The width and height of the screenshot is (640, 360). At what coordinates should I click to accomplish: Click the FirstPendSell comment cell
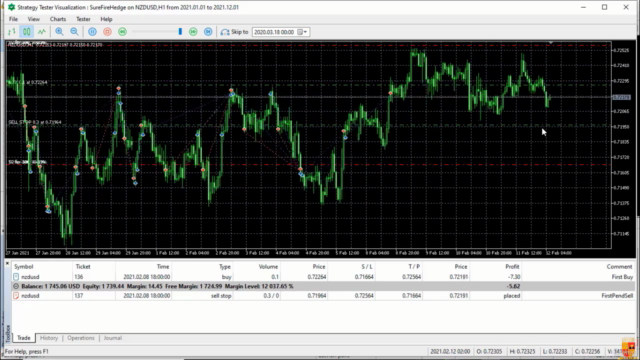617,296
